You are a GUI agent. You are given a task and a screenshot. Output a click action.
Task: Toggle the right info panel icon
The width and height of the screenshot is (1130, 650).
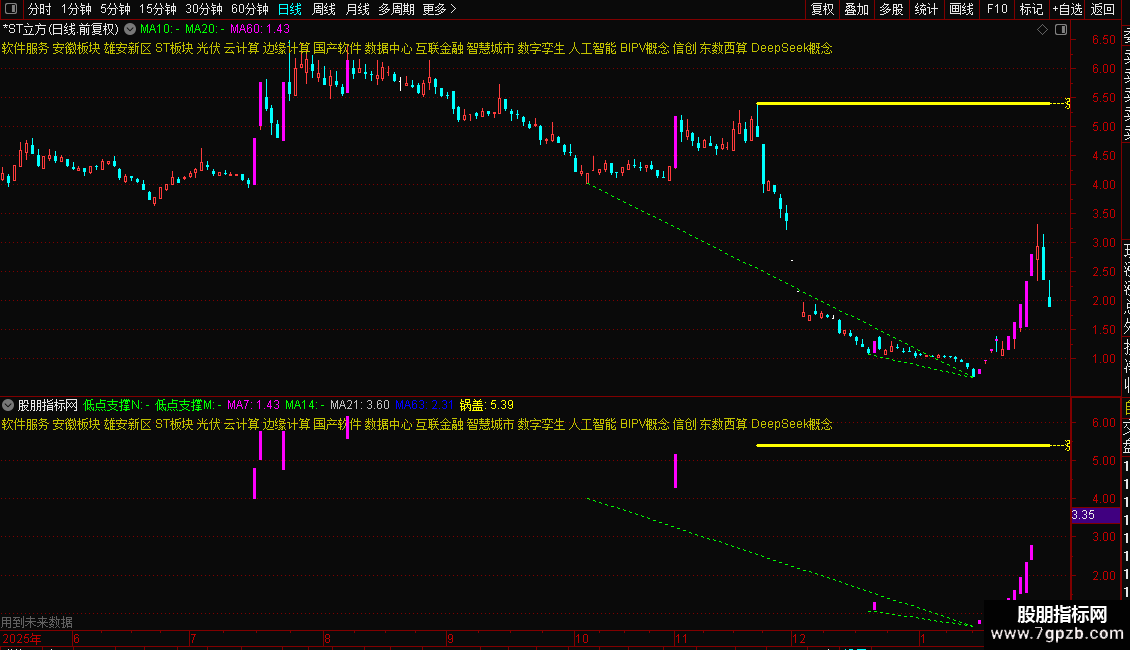point(1061,30)
